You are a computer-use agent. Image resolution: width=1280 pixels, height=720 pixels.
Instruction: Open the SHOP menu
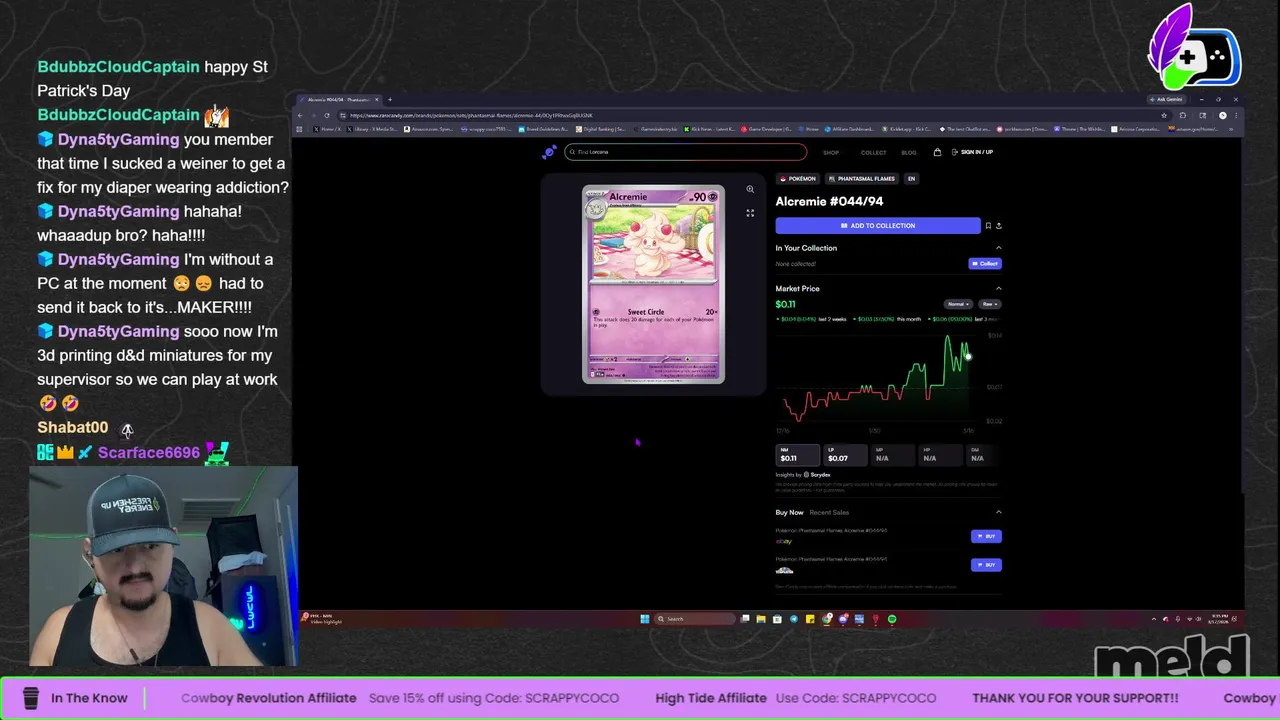[x=831, y=153]
